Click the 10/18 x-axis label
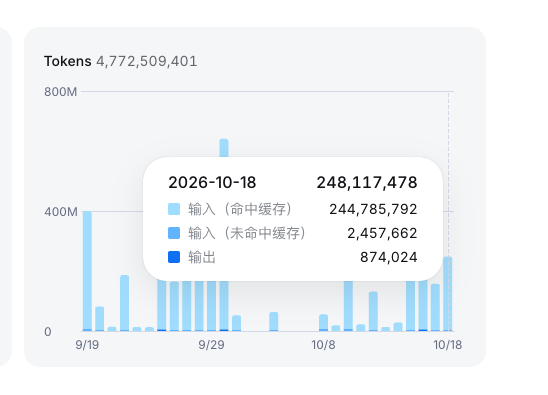 tap(448, 345)
